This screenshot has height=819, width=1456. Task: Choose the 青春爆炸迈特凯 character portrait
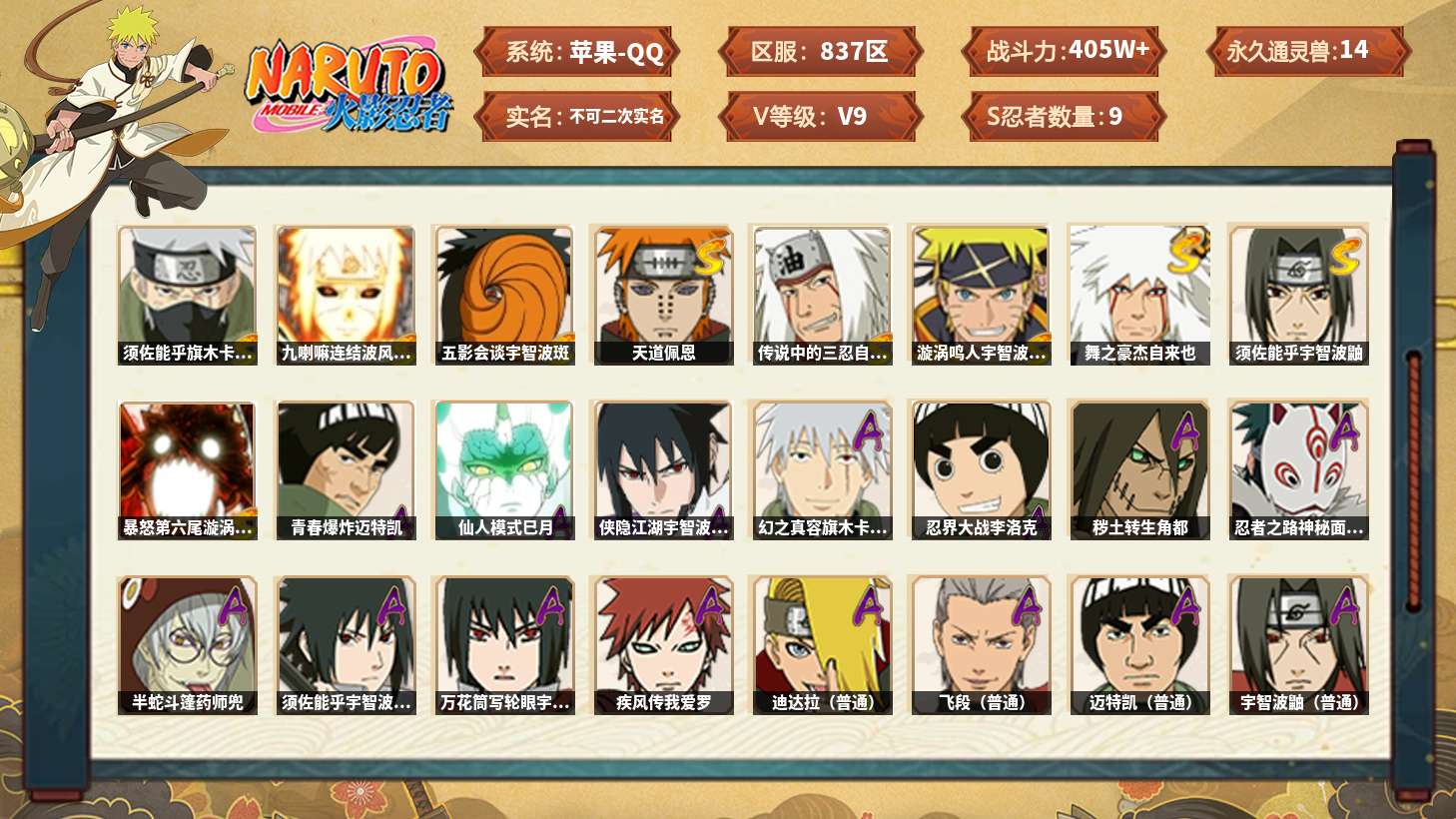click(346, 470)
